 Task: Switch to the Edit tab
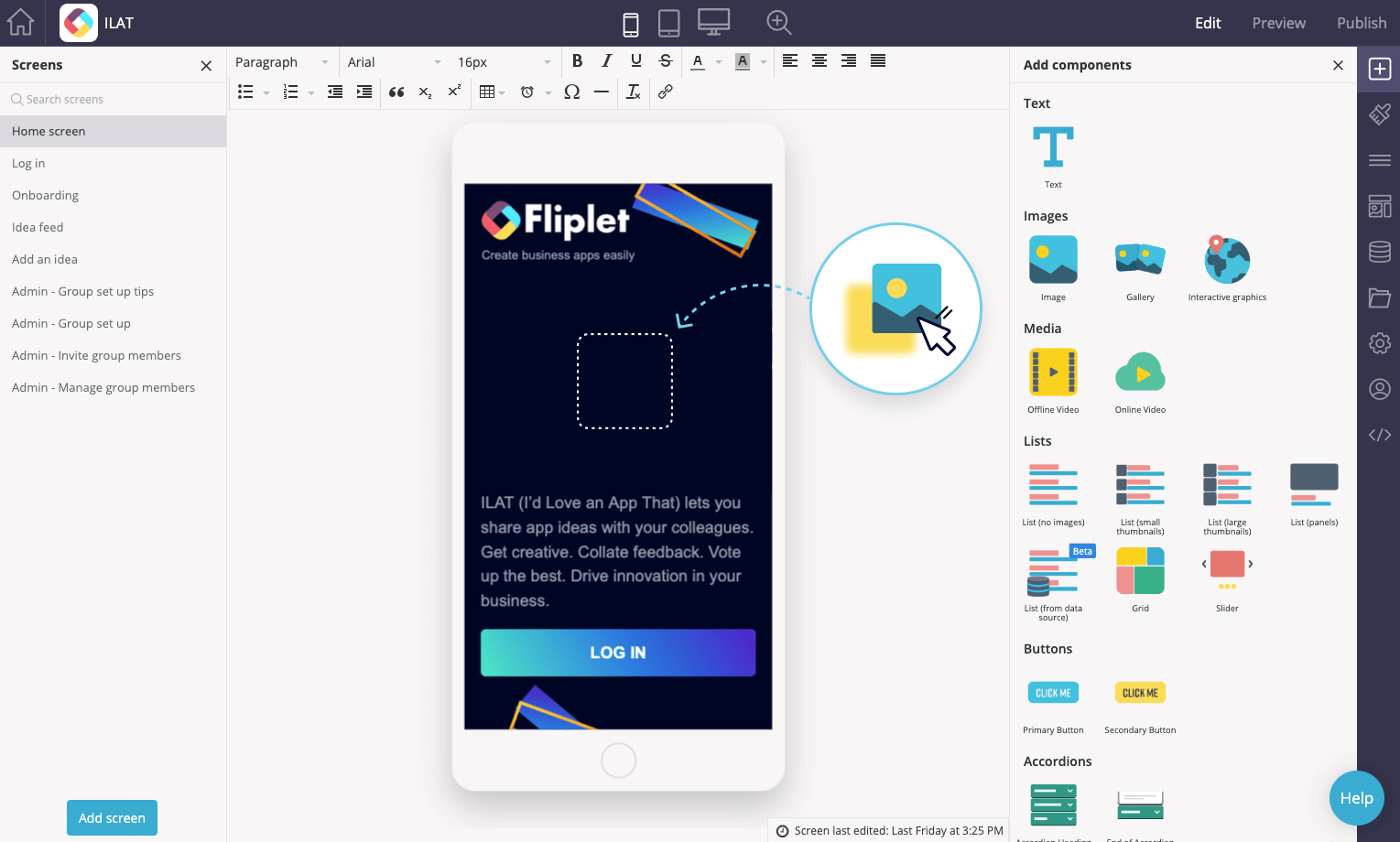[1208, 23]
